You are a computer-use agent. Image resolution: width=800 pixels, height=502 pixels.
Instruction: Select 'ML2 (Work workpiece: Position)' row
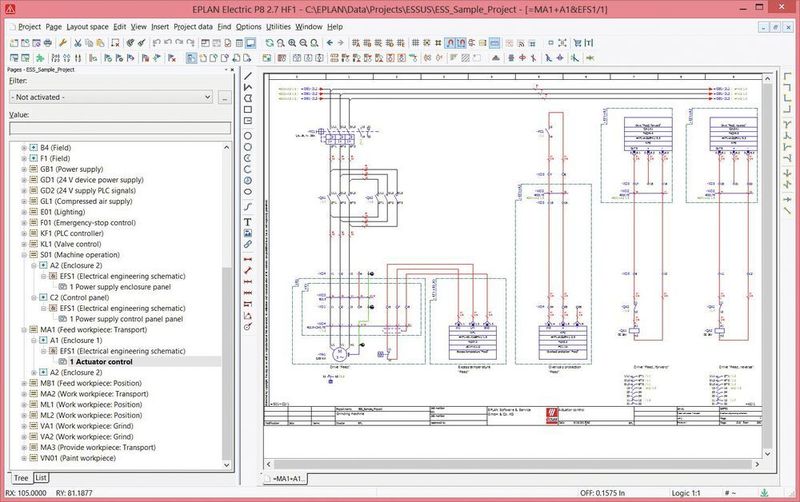point(91,415)
